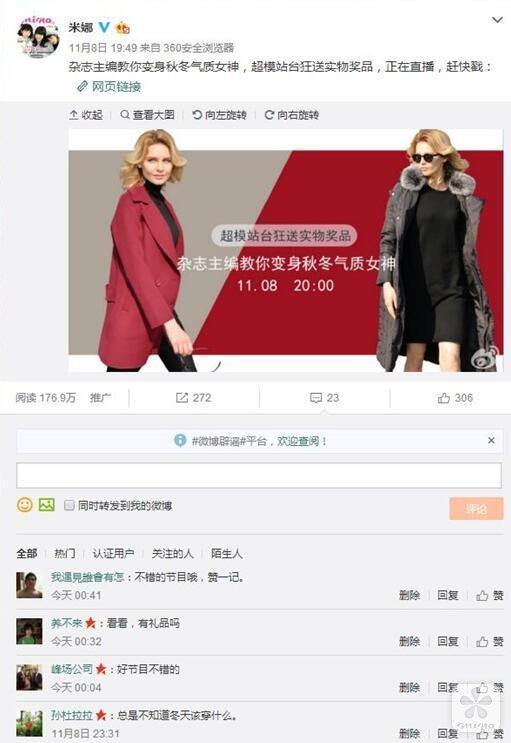The image size is (511, 743).
Task: Click inside the comment text box
Action: pyautogui.click(x=259, y=475)
